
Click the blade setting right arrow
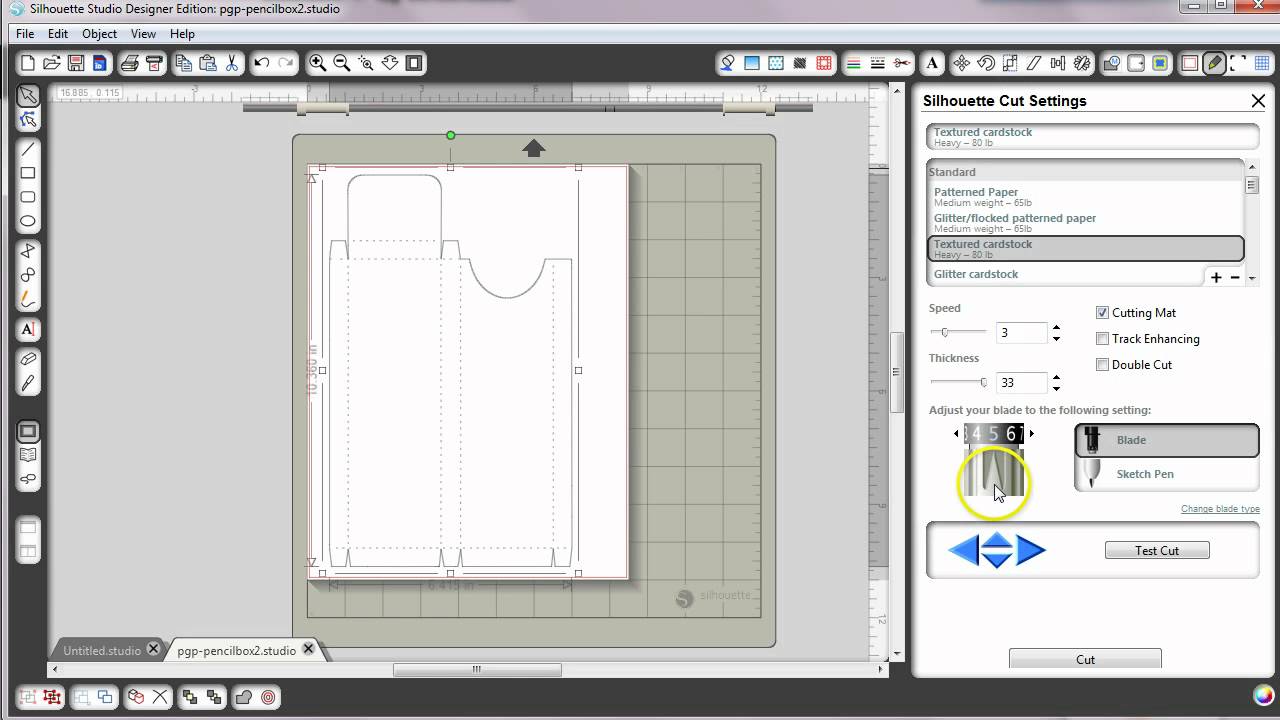pos(1031,433)
